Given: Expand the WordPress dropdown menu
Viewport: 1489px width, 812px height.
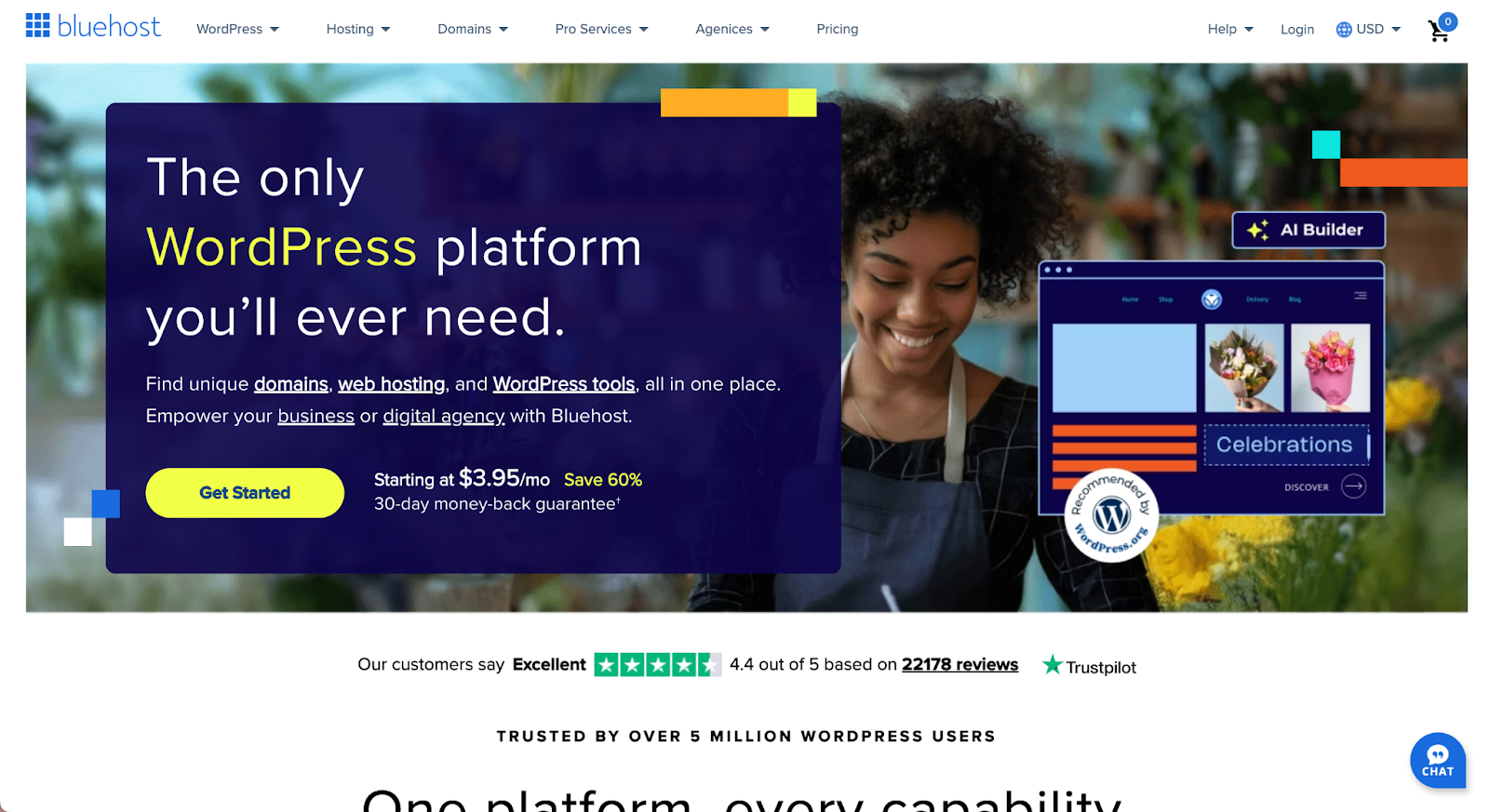Looking at the screenshot, I should point(237,29).
